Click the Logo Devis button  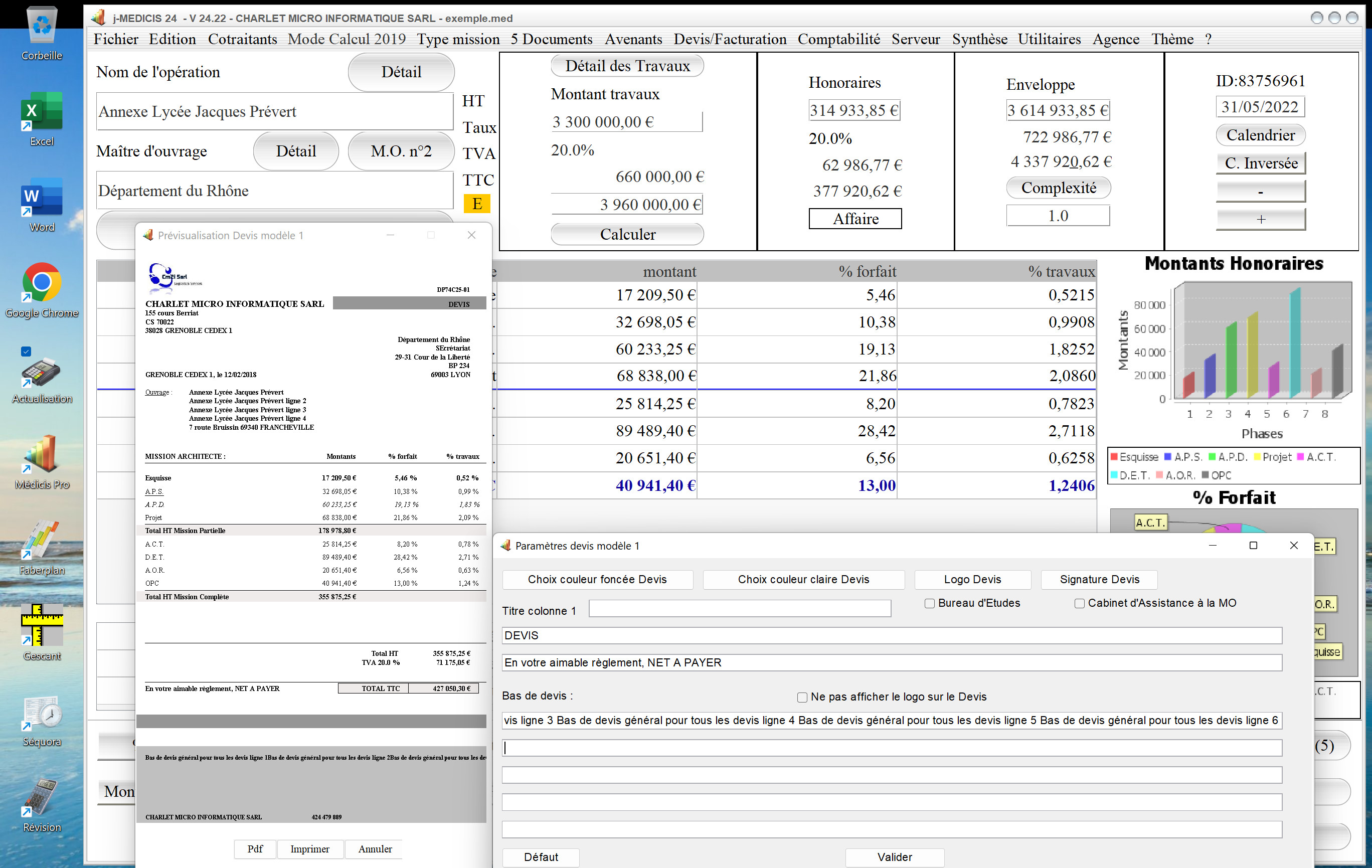click(972, 580)
